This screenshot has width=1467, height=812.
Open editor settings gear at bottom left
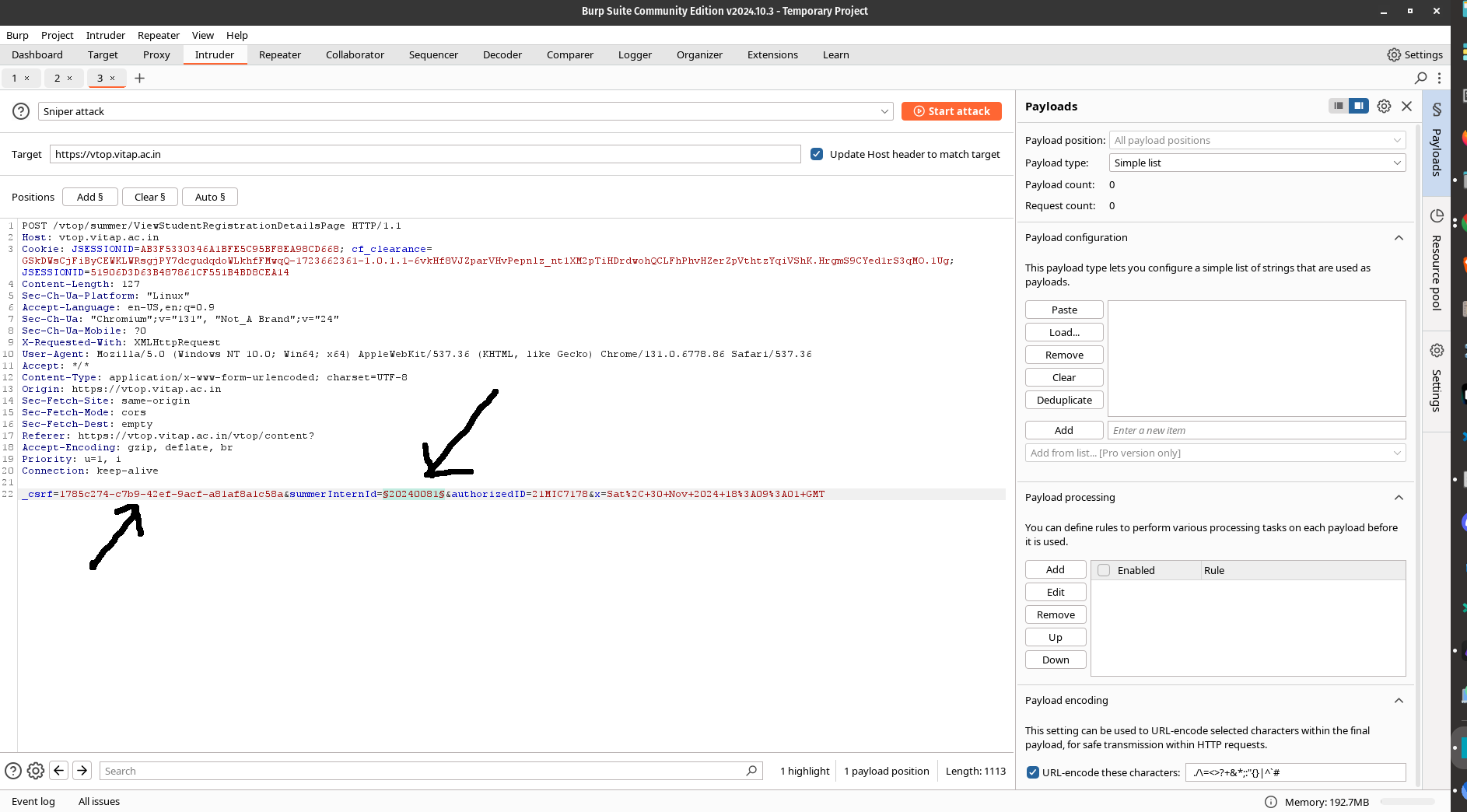[36, 771]
